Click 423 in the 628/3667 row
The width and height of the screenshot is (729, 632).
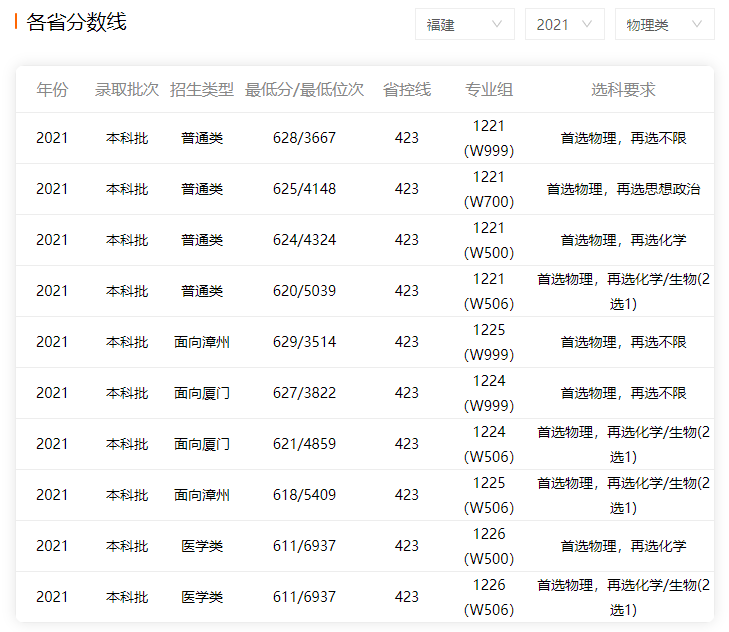407,138
